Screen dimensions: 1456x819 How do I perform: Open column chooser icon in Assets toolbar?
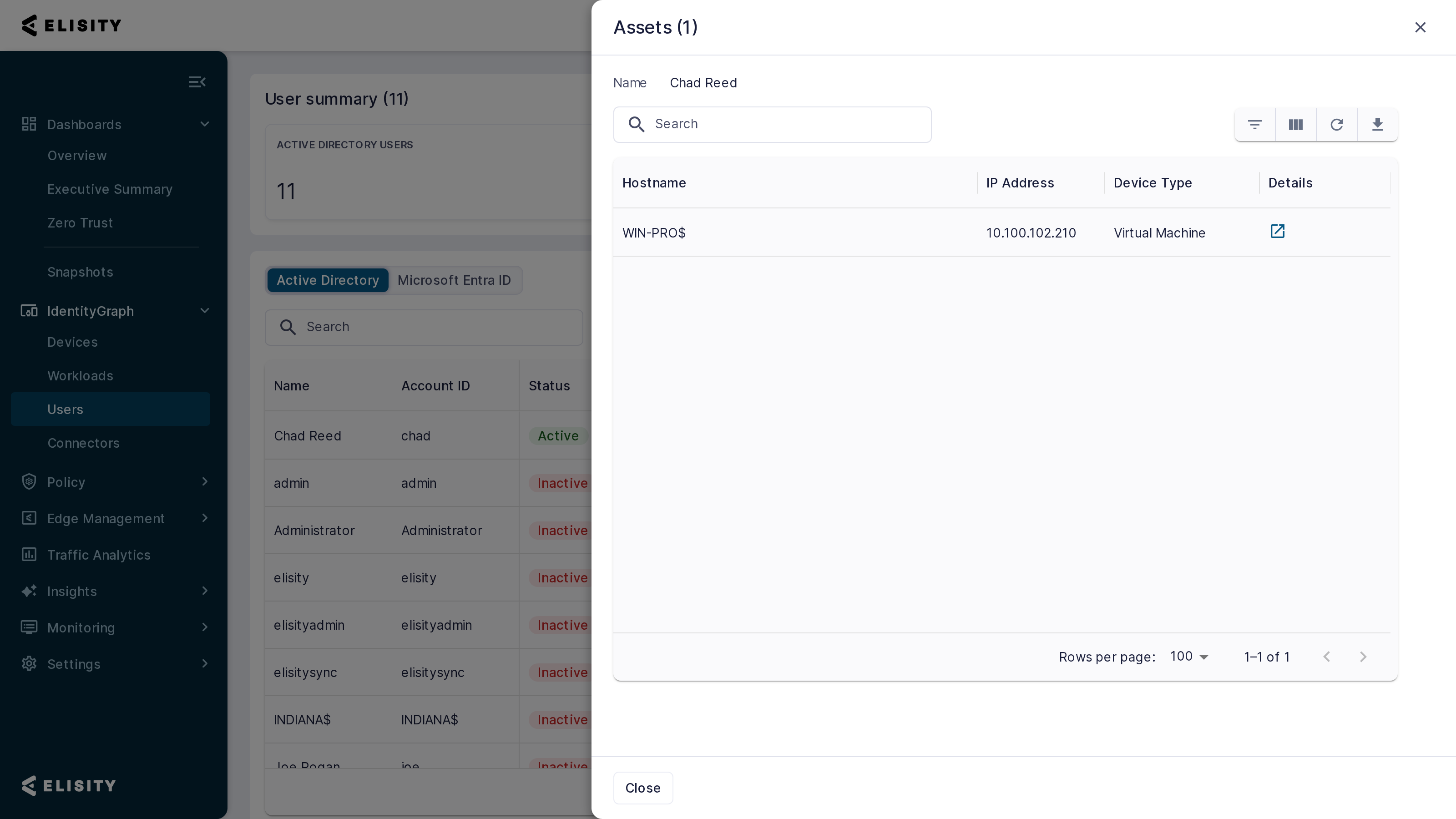point(1295,124)
